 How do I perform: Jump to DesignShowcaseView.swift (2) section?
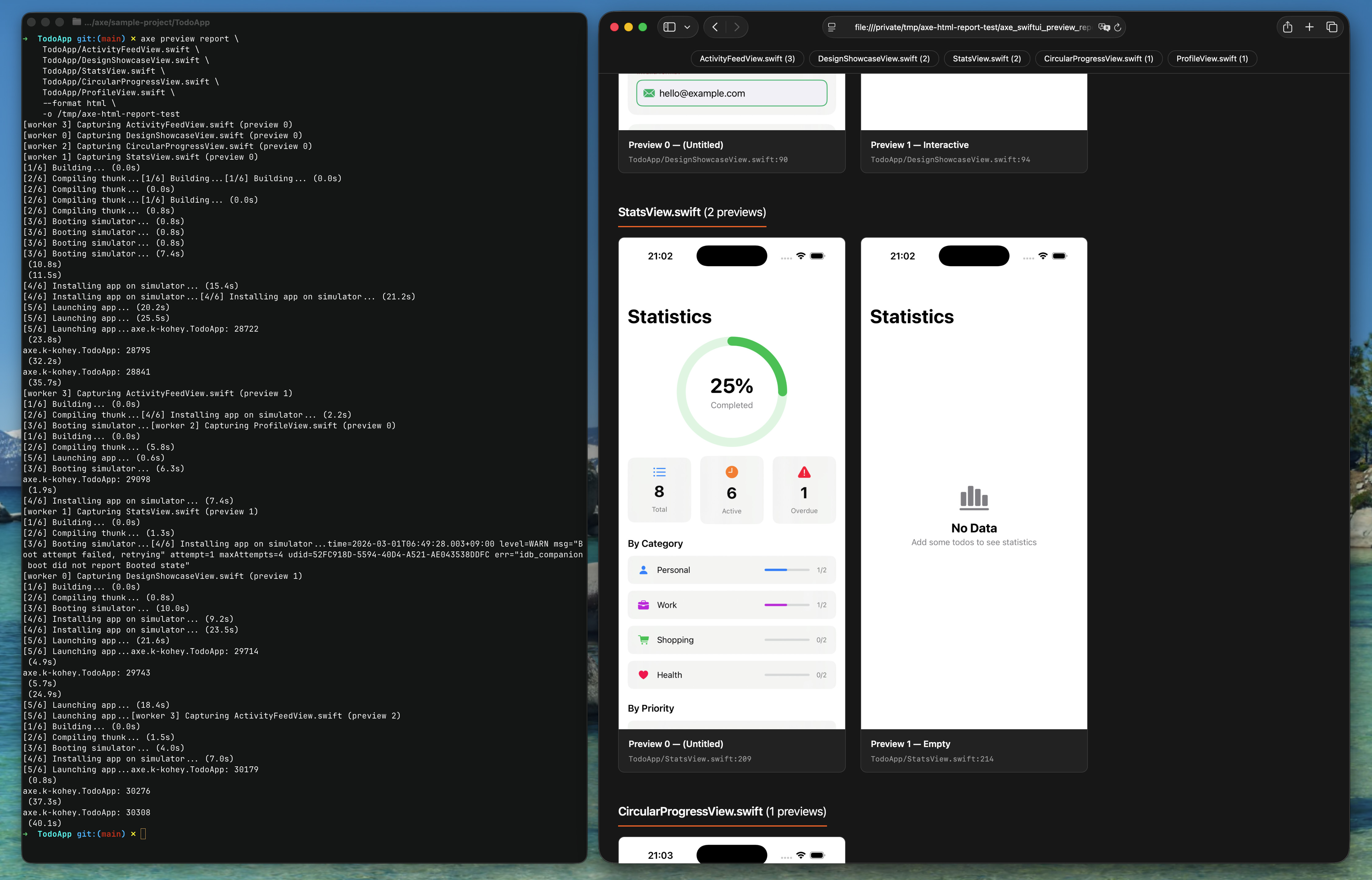tap(873, 58)
